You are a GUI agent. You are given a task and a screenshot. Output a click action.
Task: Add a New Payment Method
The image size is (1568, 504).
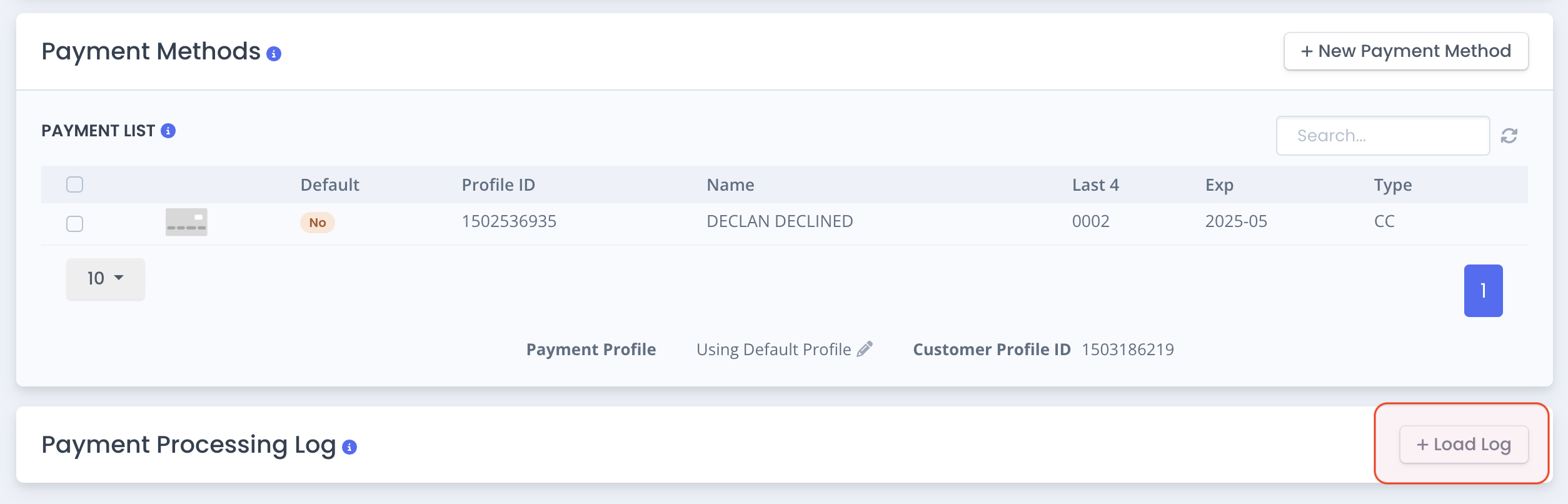[1406, 51]
